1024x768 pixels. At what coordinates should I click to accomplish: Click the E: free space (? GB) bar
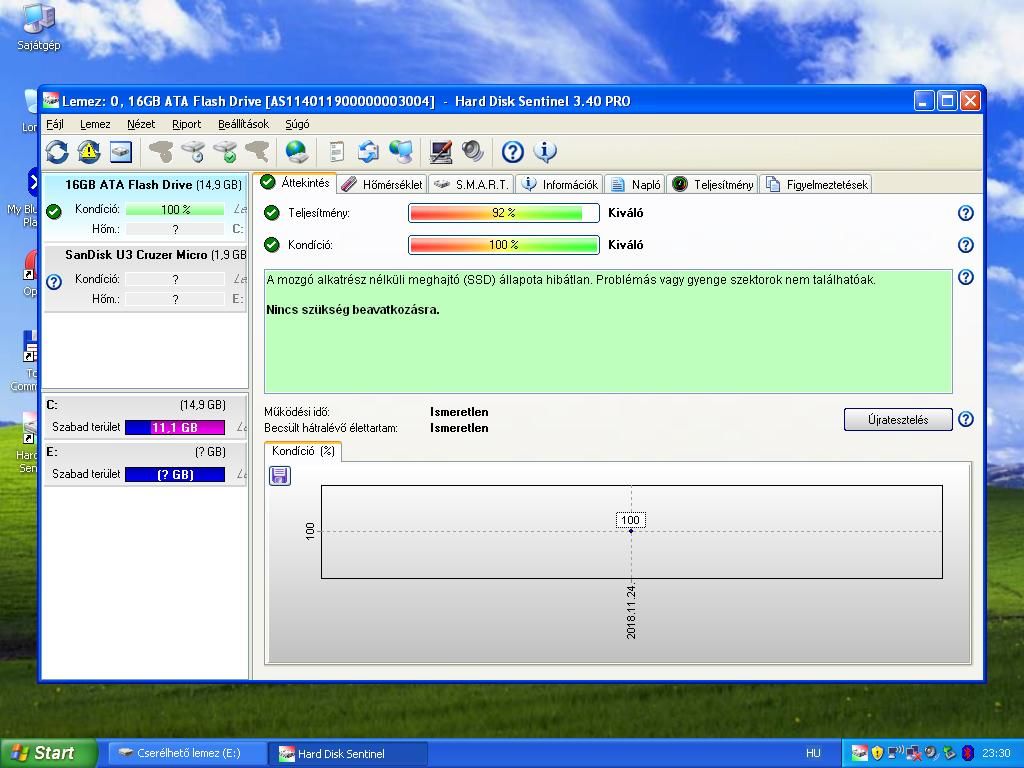pyautogui.click(x=175, y=475)
